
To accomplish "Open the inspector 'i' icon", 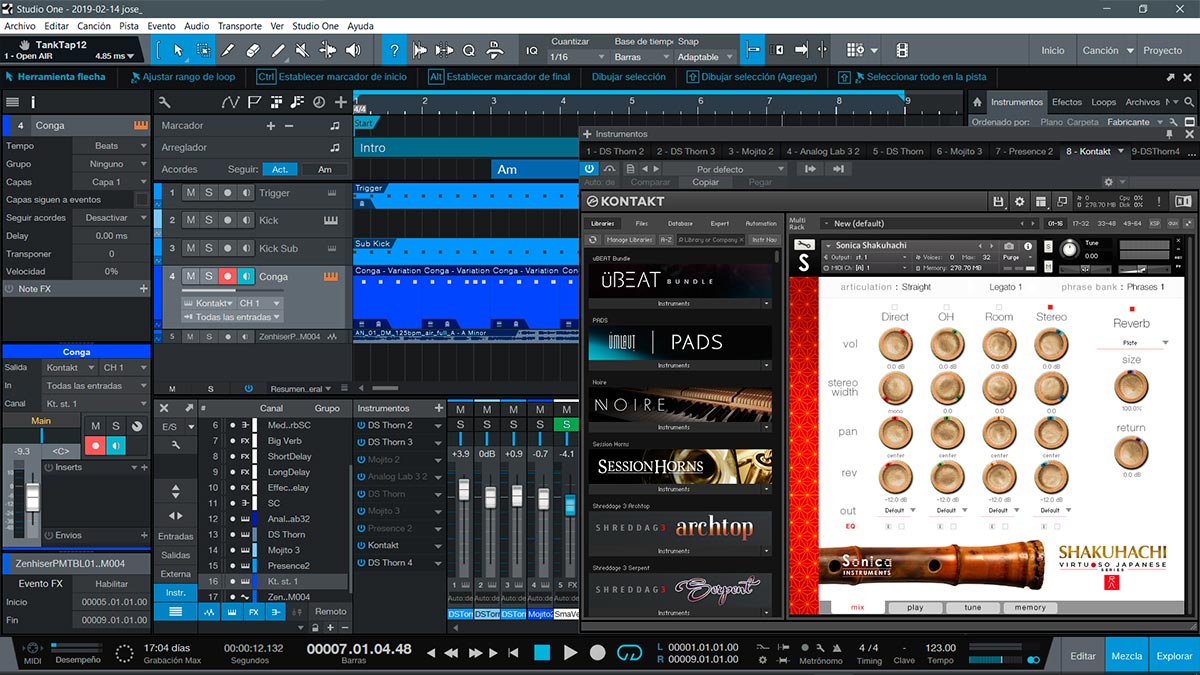I will 33,102.
